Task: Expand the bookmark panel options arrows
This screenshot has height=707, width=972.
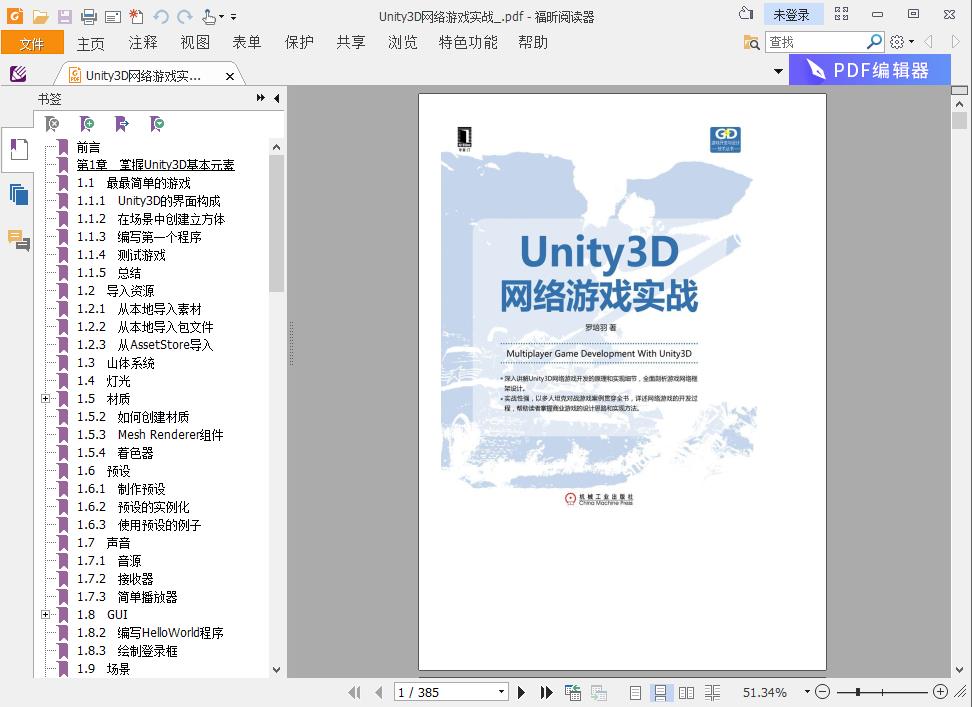Action: (261, 98)
